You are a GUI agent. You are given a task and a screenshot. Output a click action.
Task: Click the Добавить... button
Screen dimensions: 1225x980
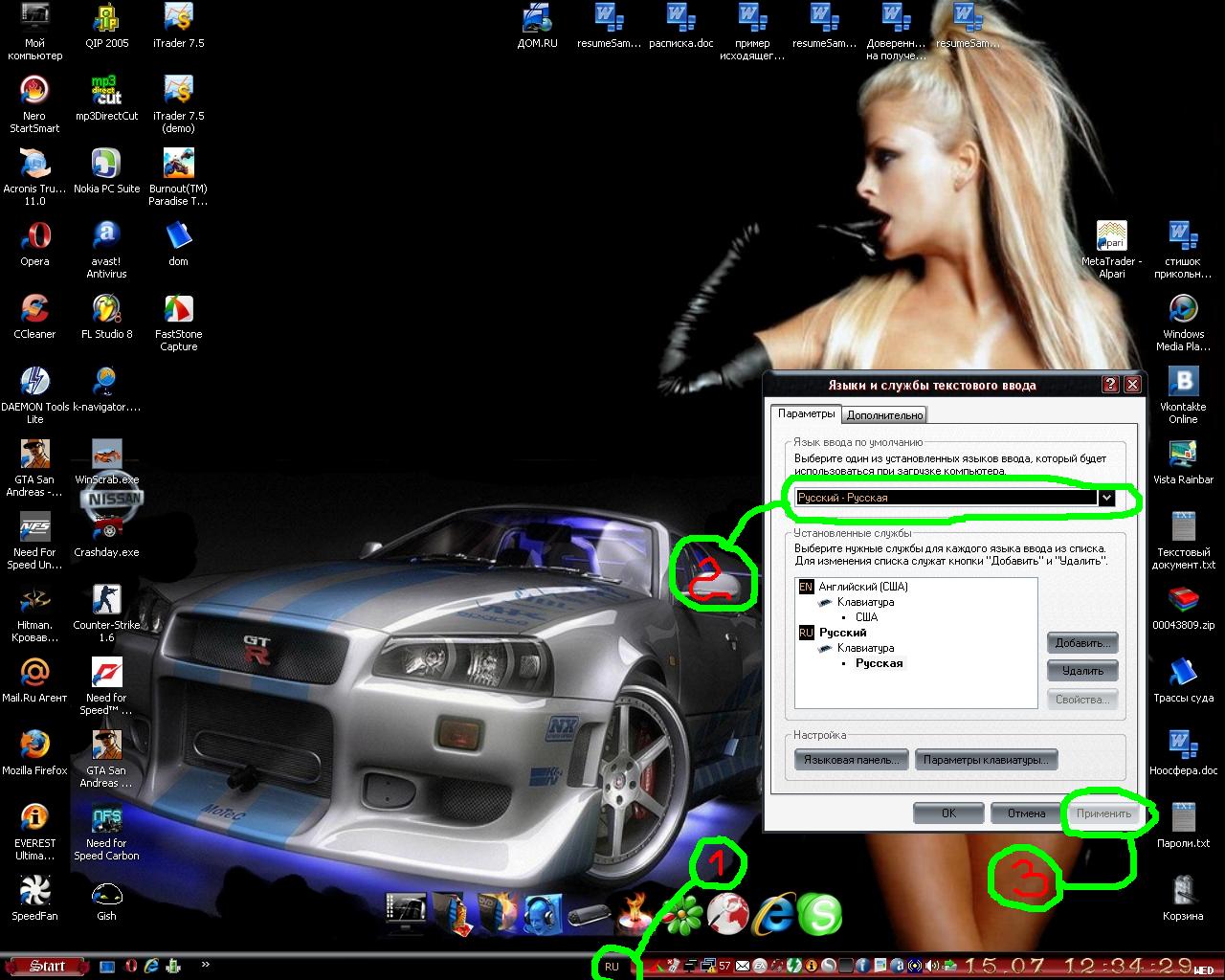point(1082,643)
